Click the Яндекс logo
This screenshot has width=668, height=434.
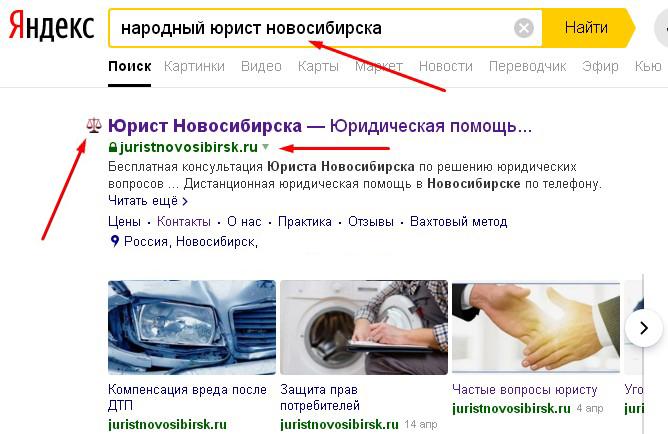tap(52, 26)
